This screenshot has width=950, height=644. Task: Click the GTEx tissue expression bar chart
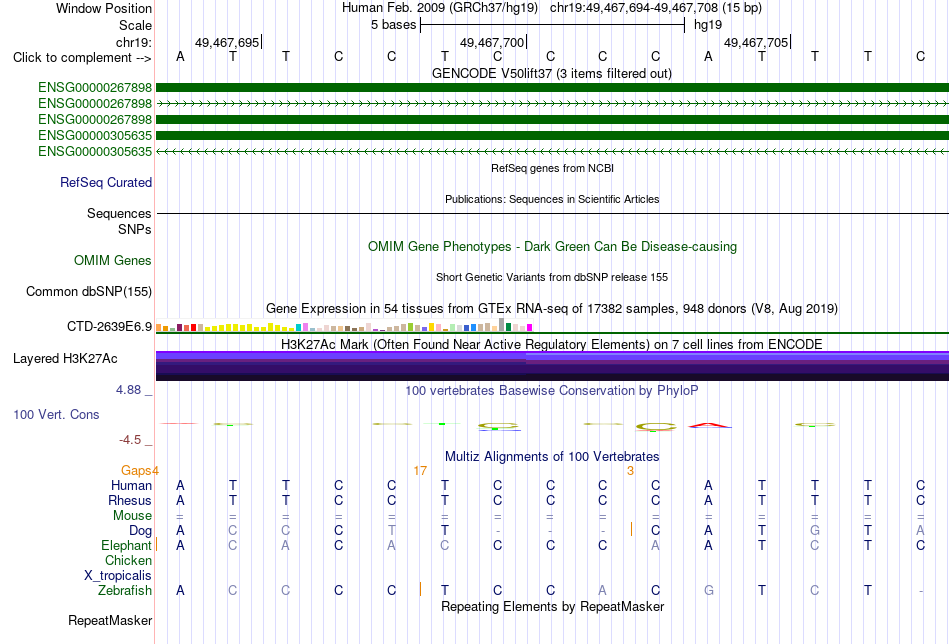coord(344,325)
